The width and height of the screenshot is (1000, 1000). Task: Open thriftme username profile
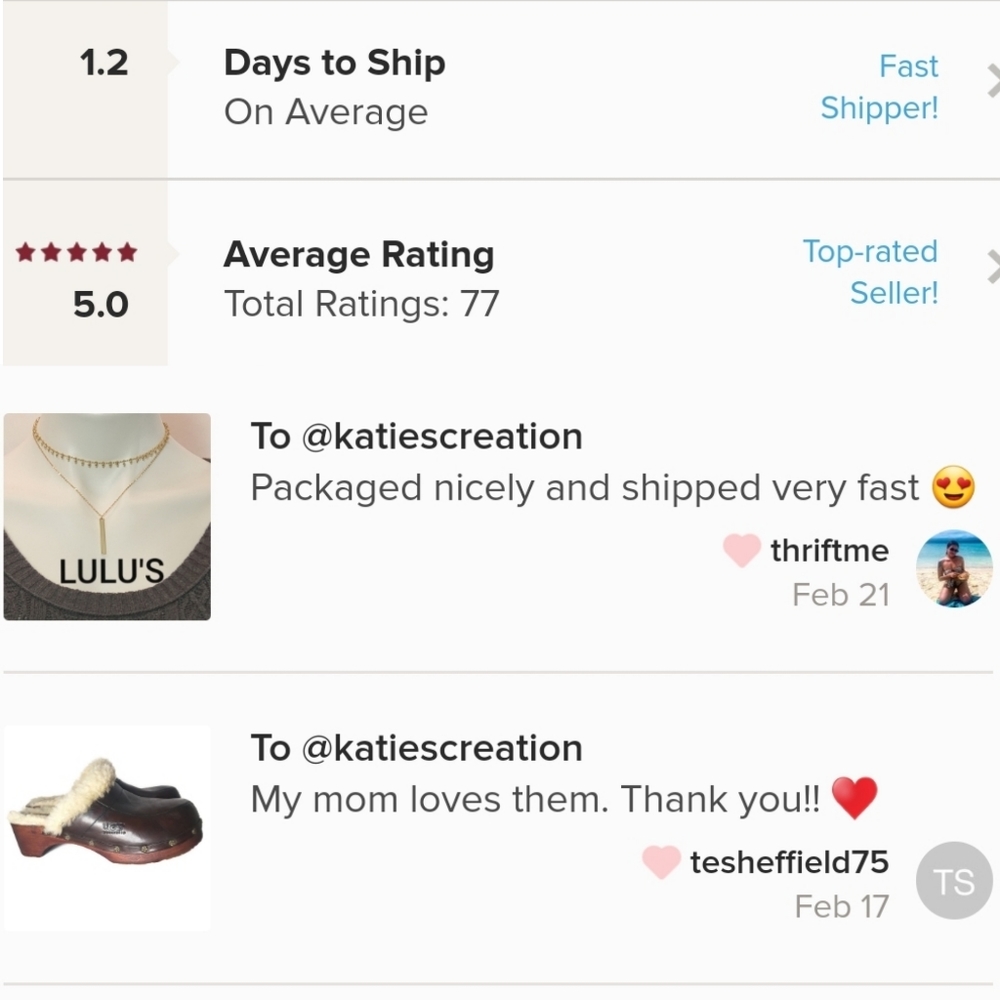tap(829, 550)
